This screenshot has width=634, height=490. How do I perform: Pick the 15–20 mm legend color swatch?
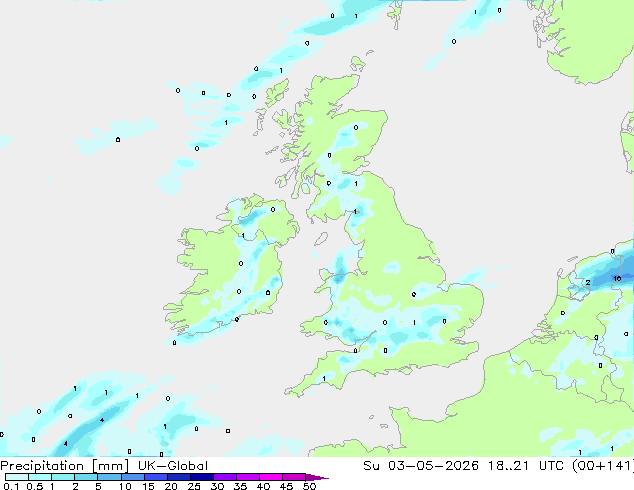156,477
